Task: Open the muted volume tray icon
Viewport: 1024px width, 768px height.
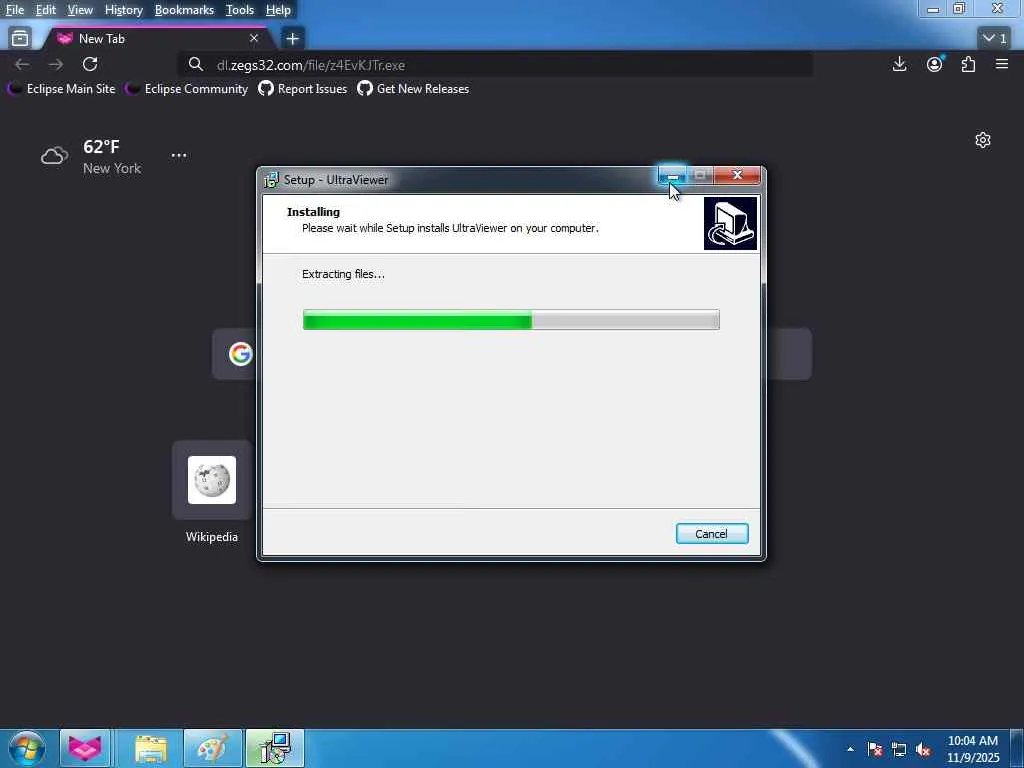Action: [923, 749]
